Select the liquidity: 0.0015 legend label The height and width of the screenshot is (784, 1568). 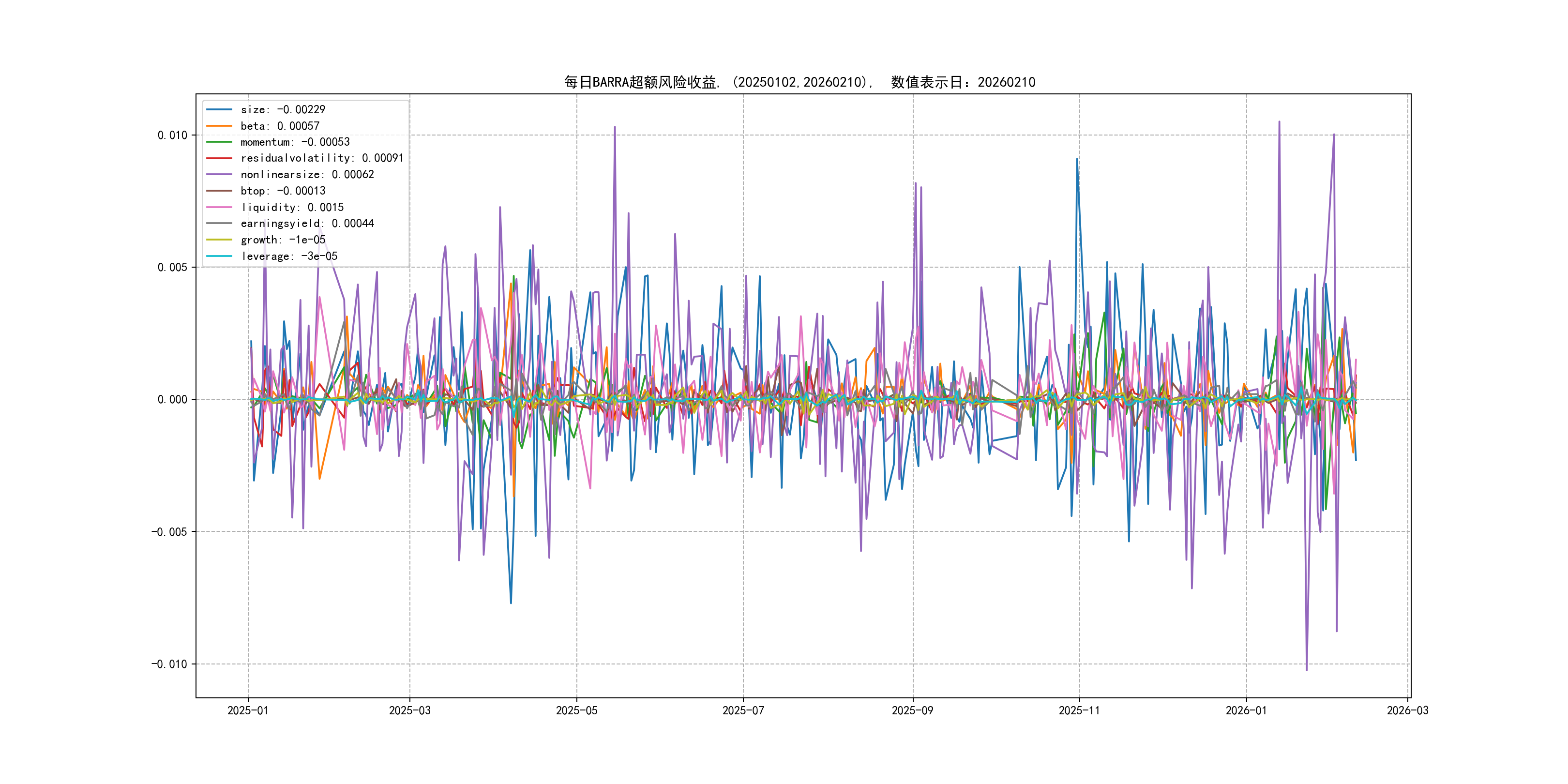[x=292, y=208]
